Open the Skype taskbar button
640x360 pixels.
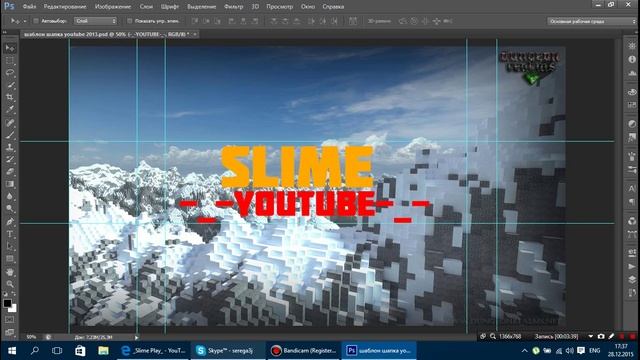tap(228, 351)
